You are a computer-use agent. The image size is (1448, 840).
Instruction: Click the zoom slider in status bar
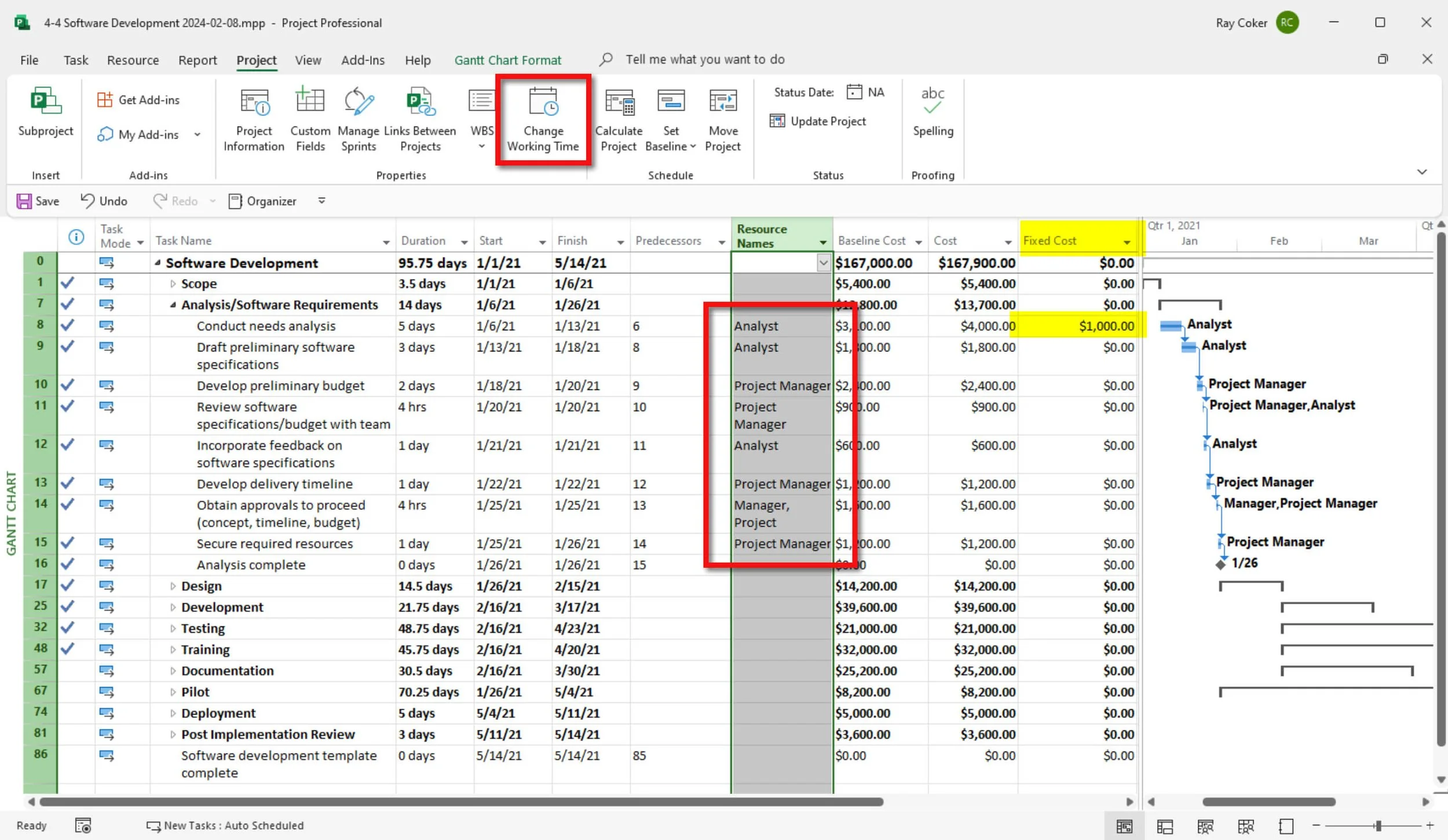point(1378,826)
